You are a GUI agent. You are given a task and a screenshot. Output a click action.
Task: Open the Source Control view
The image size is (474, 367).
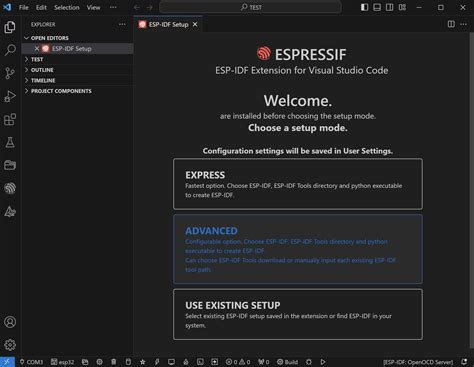pos(10,73)
